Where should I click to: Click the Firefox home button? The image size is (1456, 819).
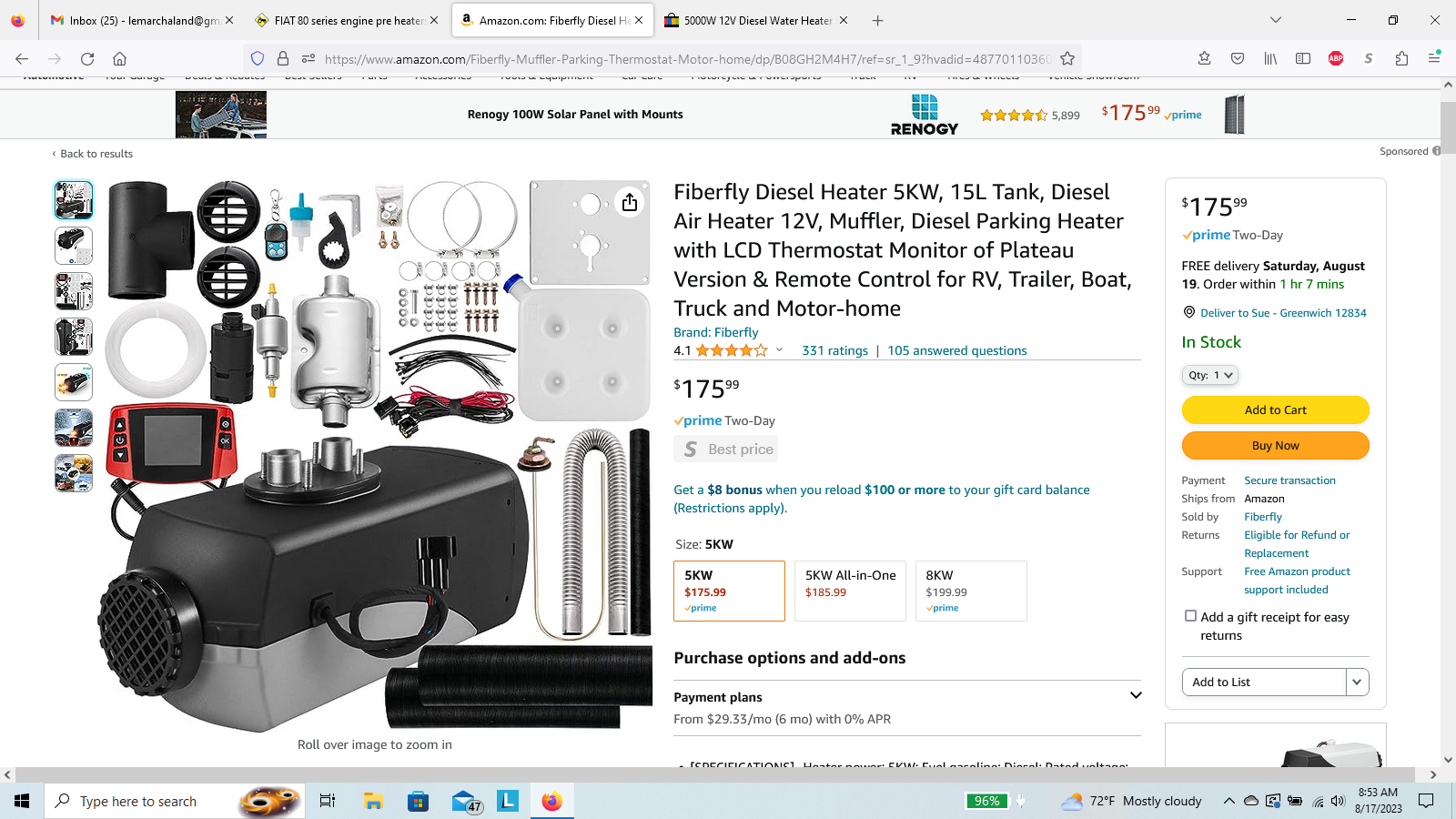(119, 59)
